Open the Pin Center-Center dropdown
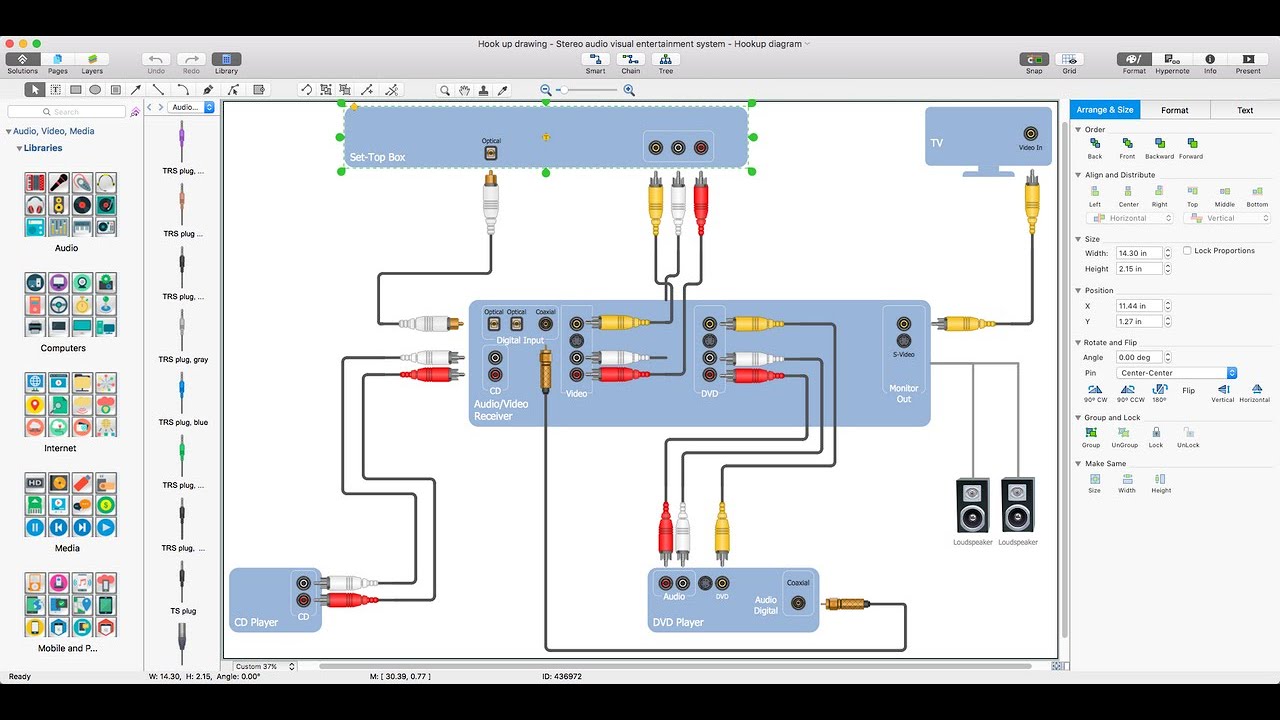Image resolution: width=1280 pixels, height=720 pixels. tap(1177, 373)
